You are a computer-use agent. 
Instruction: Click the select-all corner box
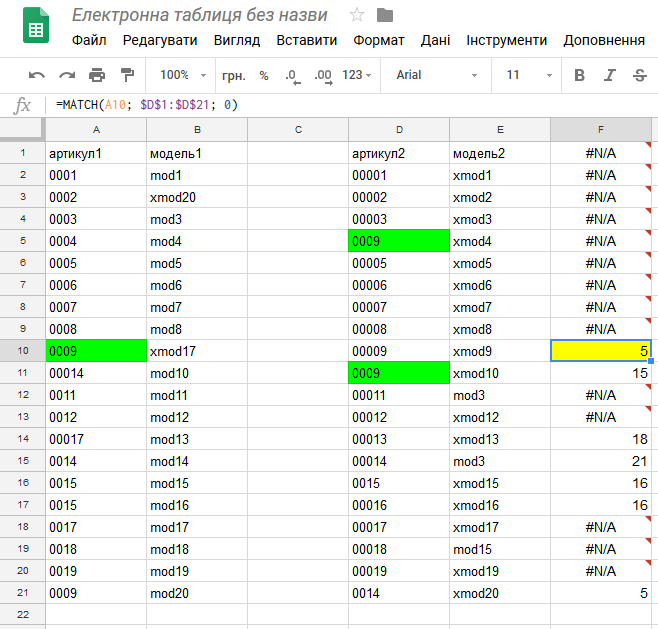[x=22, y=130]
